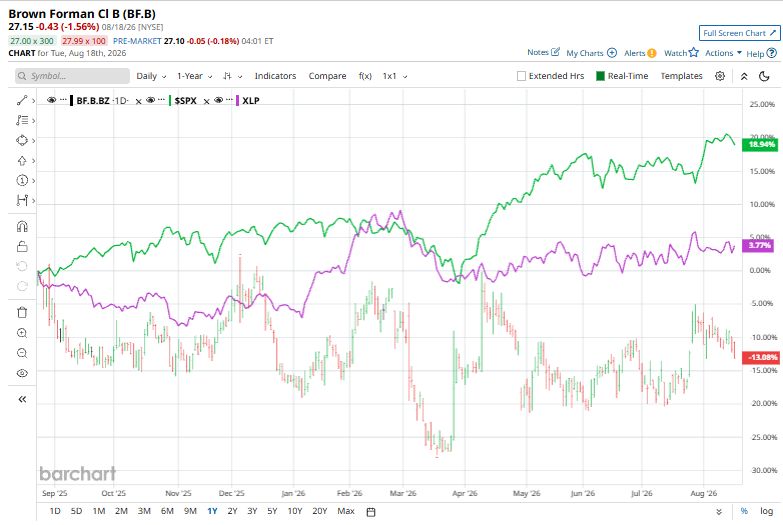Switch to dark mode moon icon
The height and width of the screenshot is (525, 783).
click(x=764, y=76)
